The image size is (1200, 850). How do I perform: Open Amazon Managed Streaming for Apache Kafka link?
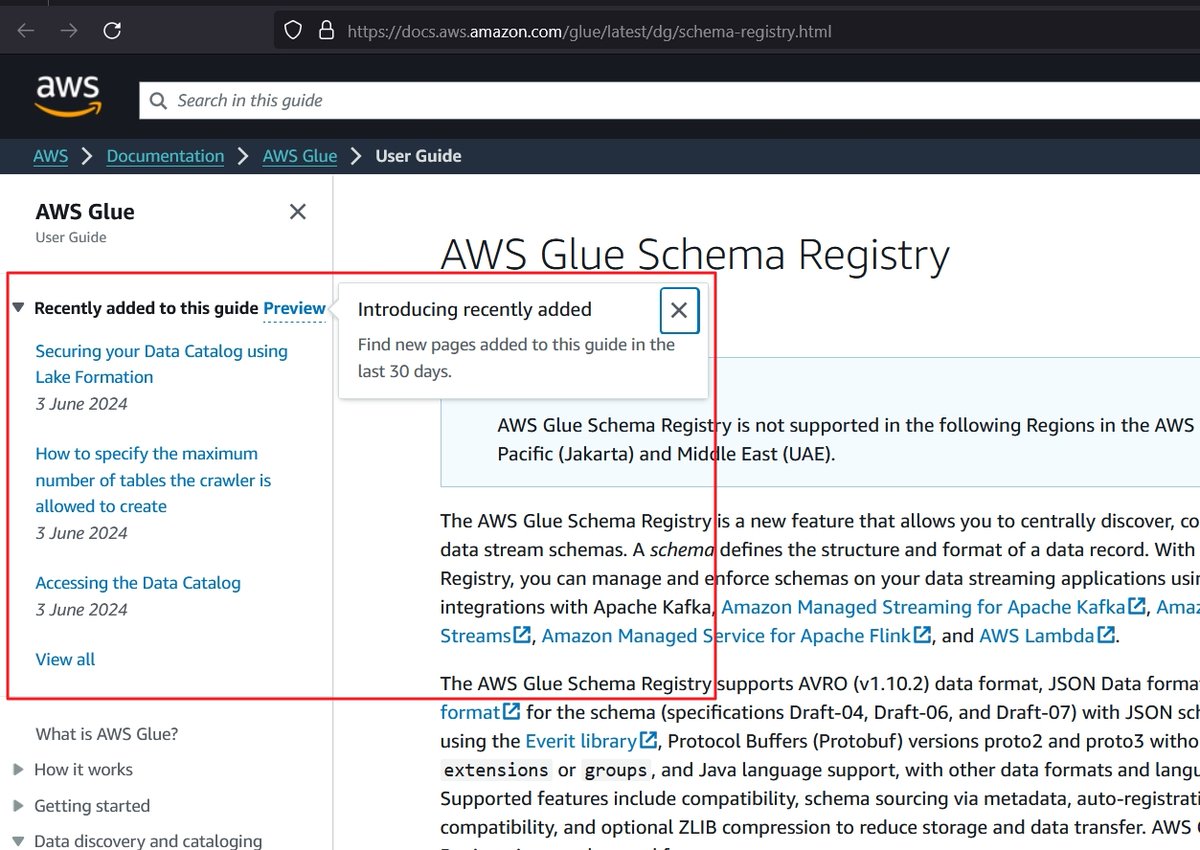(x=934, y=607)
